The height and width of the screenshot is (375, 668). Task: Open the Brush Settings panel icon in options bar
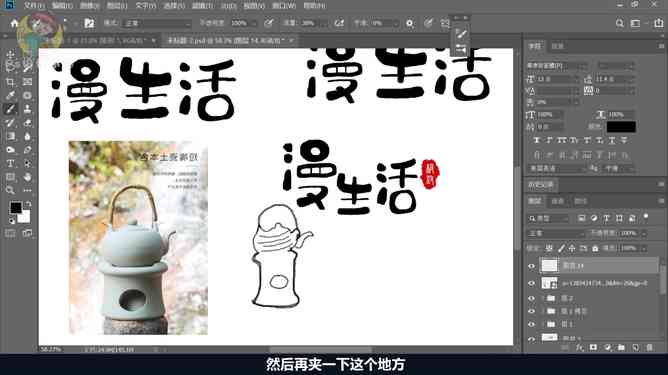point(89,23)
